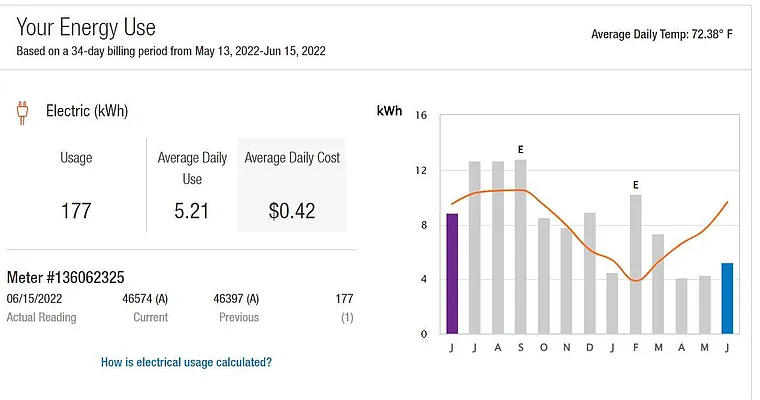Click the Meter #136062325 heading
760x400 pixels.
coord(66,277)
